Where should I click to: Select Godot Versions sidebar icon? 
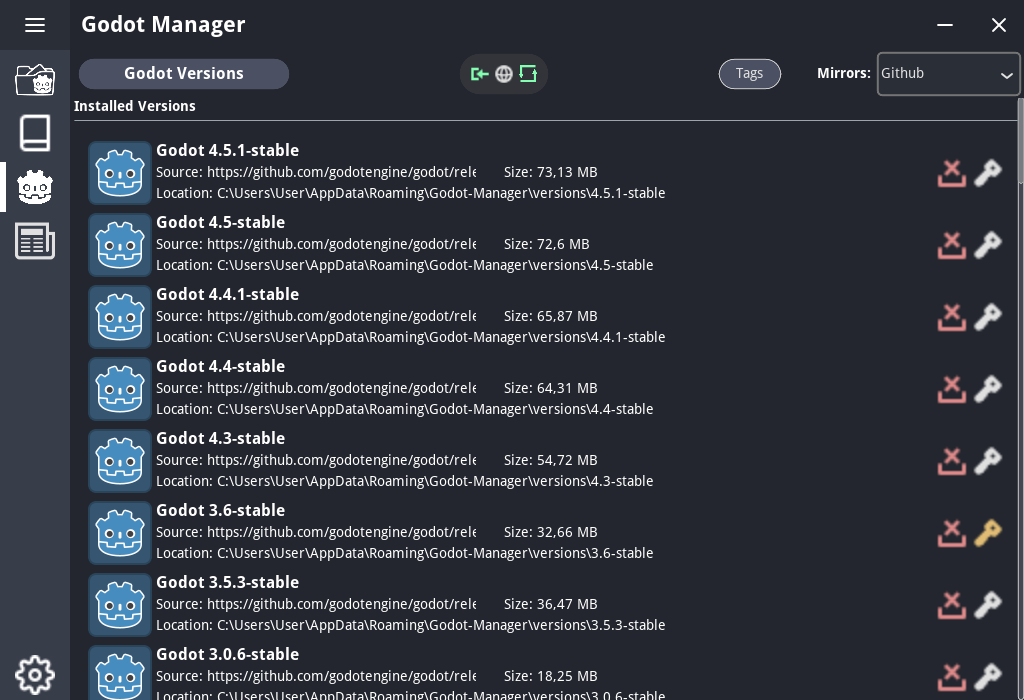point(35,187)
